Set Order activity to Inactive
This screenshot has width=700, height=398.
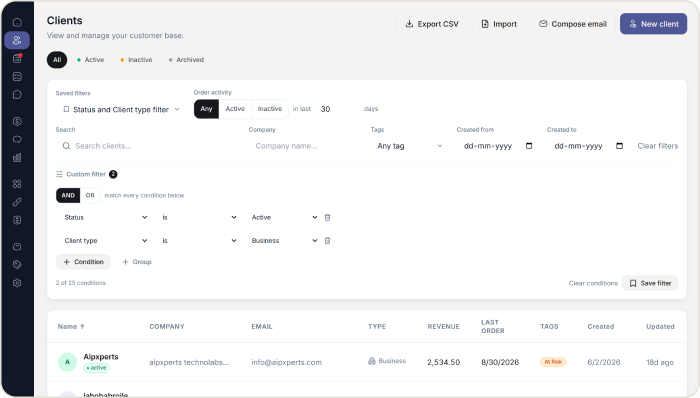270,109
